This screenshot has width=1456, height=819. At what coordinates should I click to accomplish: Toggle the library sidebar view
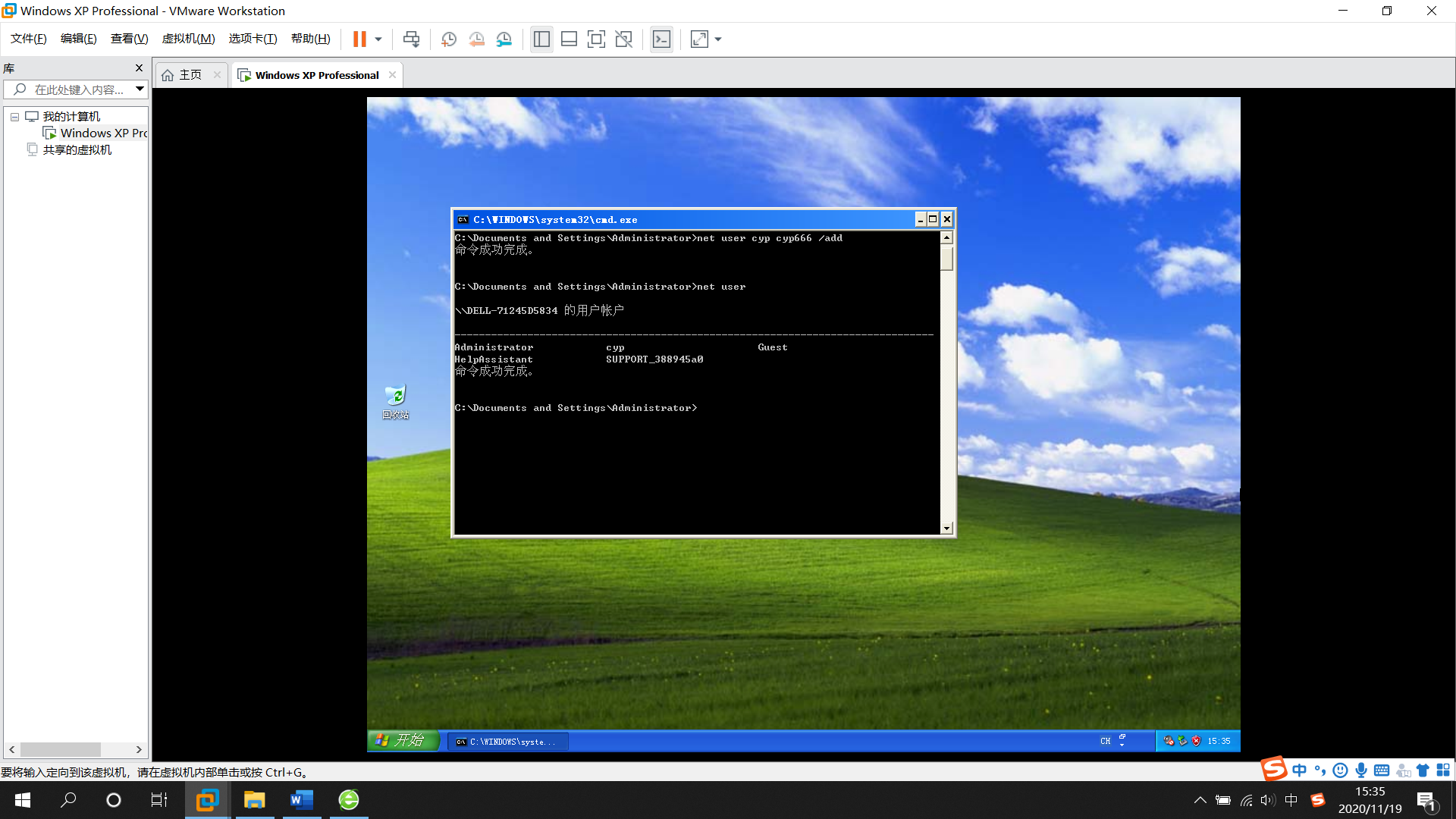click(x=541, y=39)
